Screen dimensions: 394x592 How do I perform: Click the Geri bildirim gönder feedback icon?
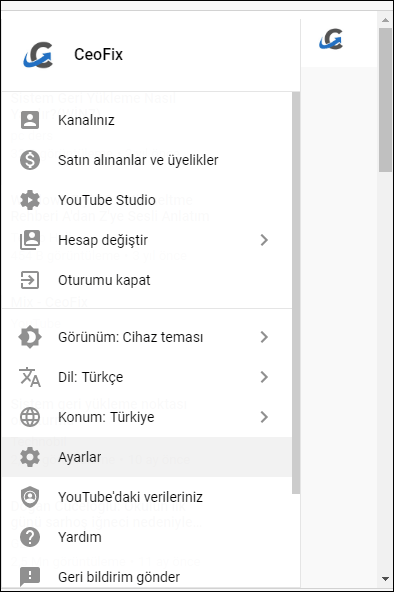pyautogui.click(x=30, y=577)
